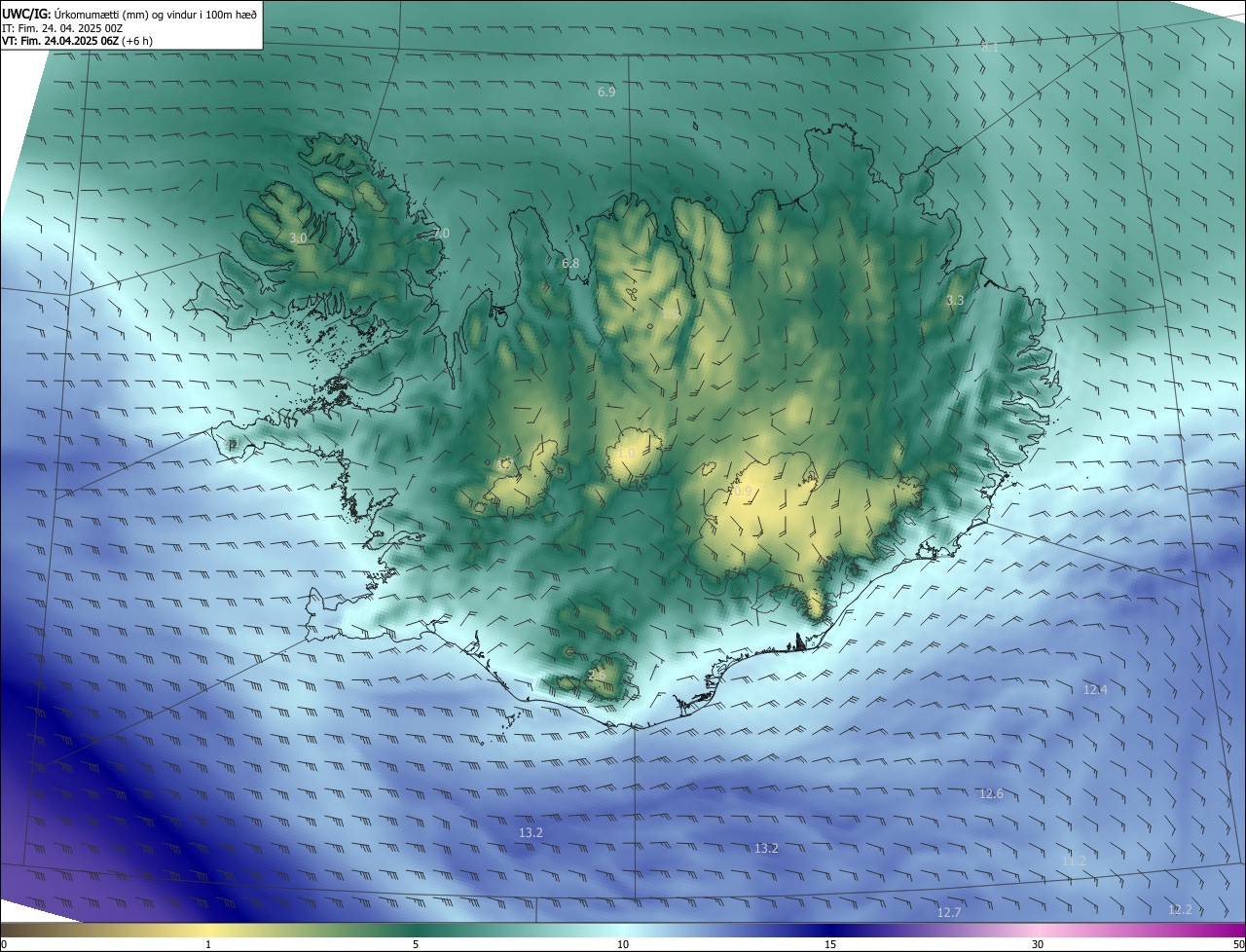Click the 6.8 value label
This screenshot has height=952, width=1246.
(570, 264)
